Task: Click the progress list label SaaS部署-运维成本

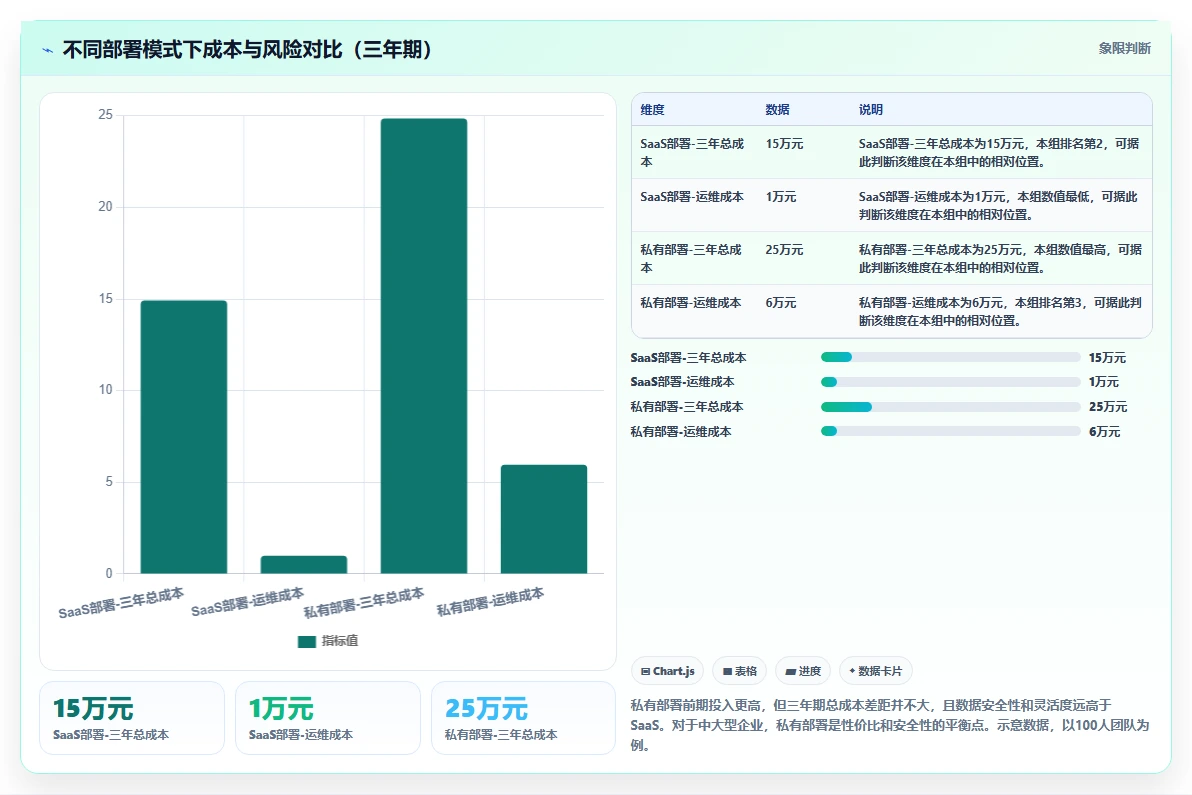Action: coord(682,382)
